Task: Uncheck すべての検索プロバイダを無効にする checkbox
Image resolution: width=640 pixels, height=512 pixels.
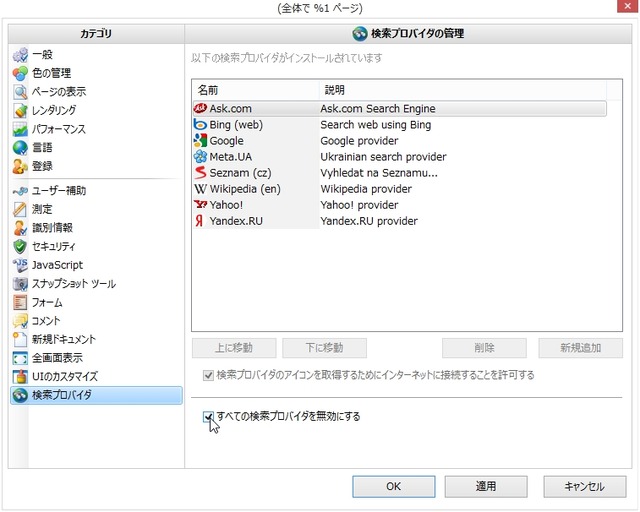Action: tap(208, 417)
